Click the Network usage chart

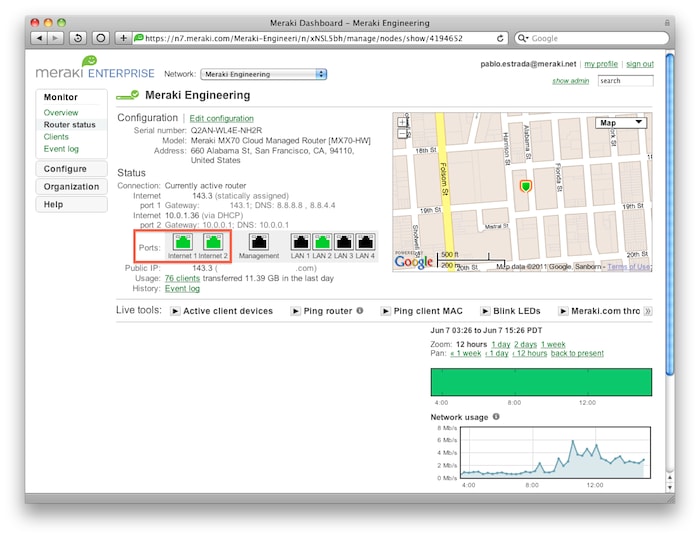[555, 452]
